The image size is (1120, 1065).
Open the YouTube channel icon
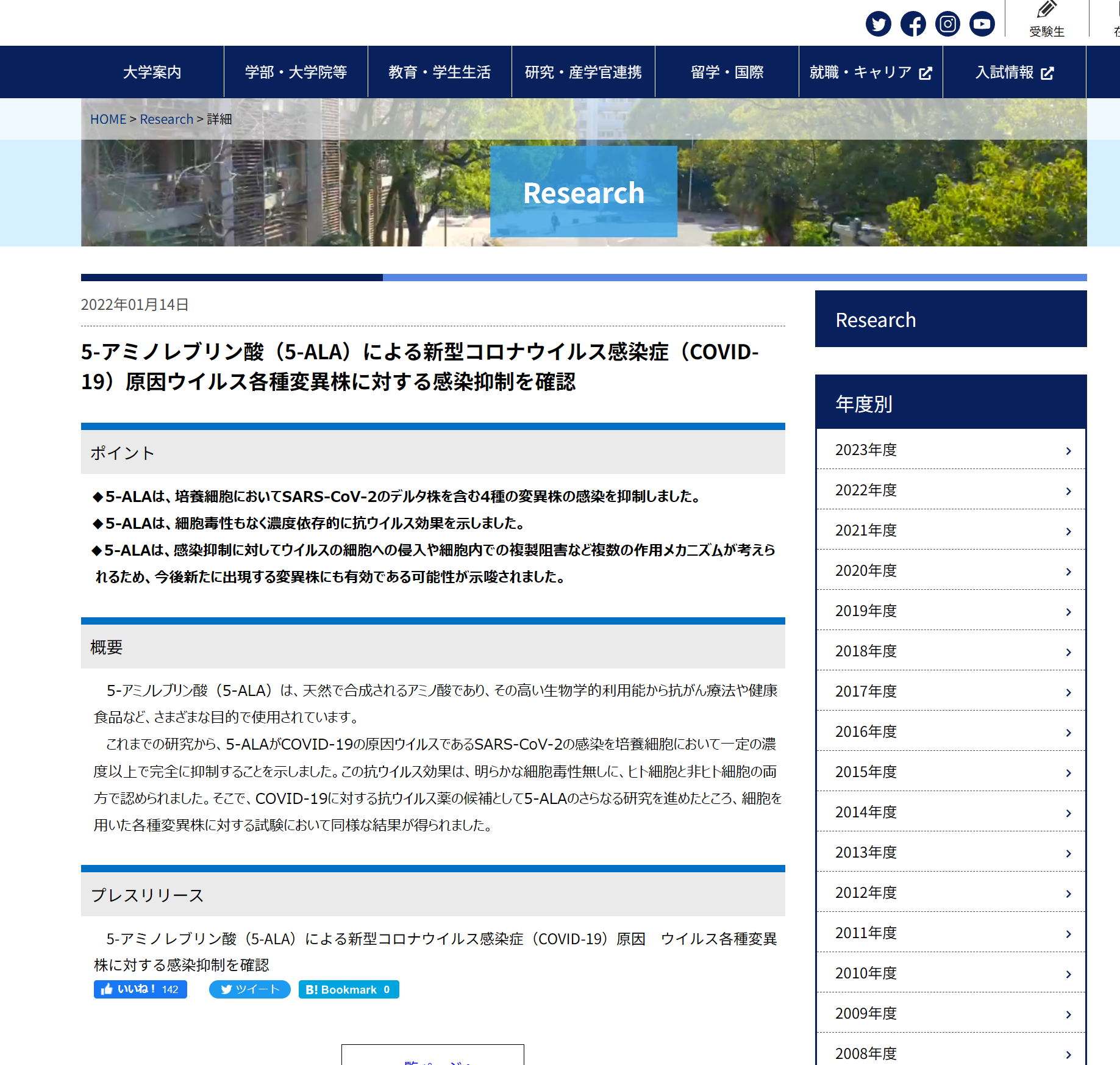982,24
